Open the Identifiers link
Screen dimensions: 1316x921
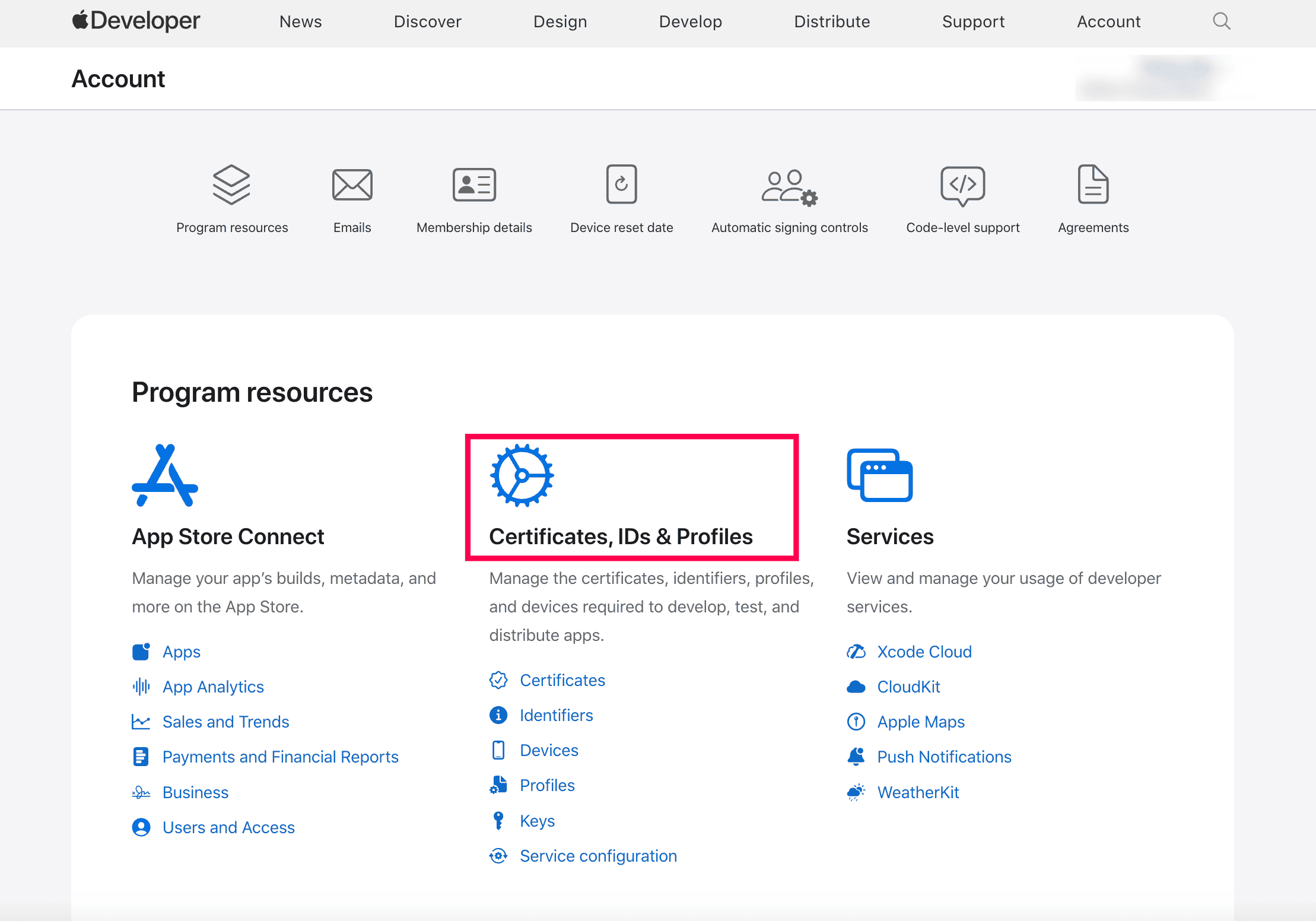coord(556,715)
